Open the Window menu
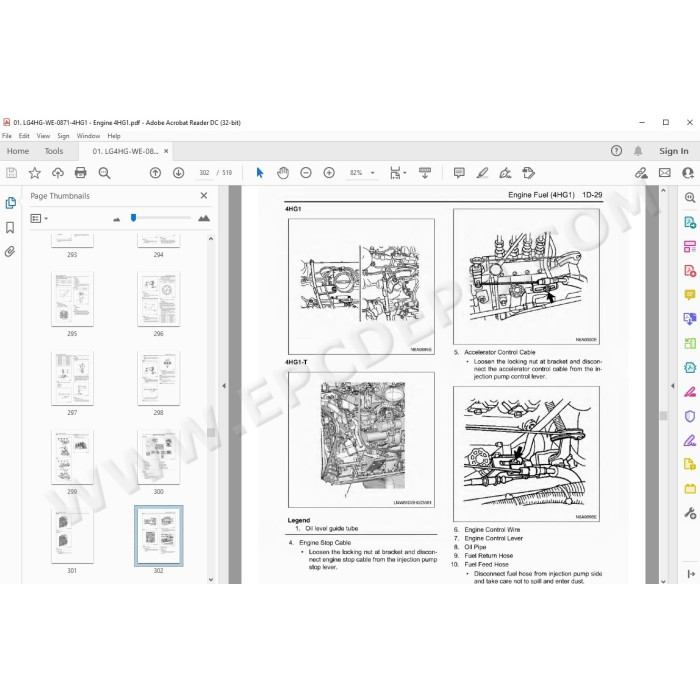Screen dimensions: 700x700 pyautogui.click(x=88, y=136)
